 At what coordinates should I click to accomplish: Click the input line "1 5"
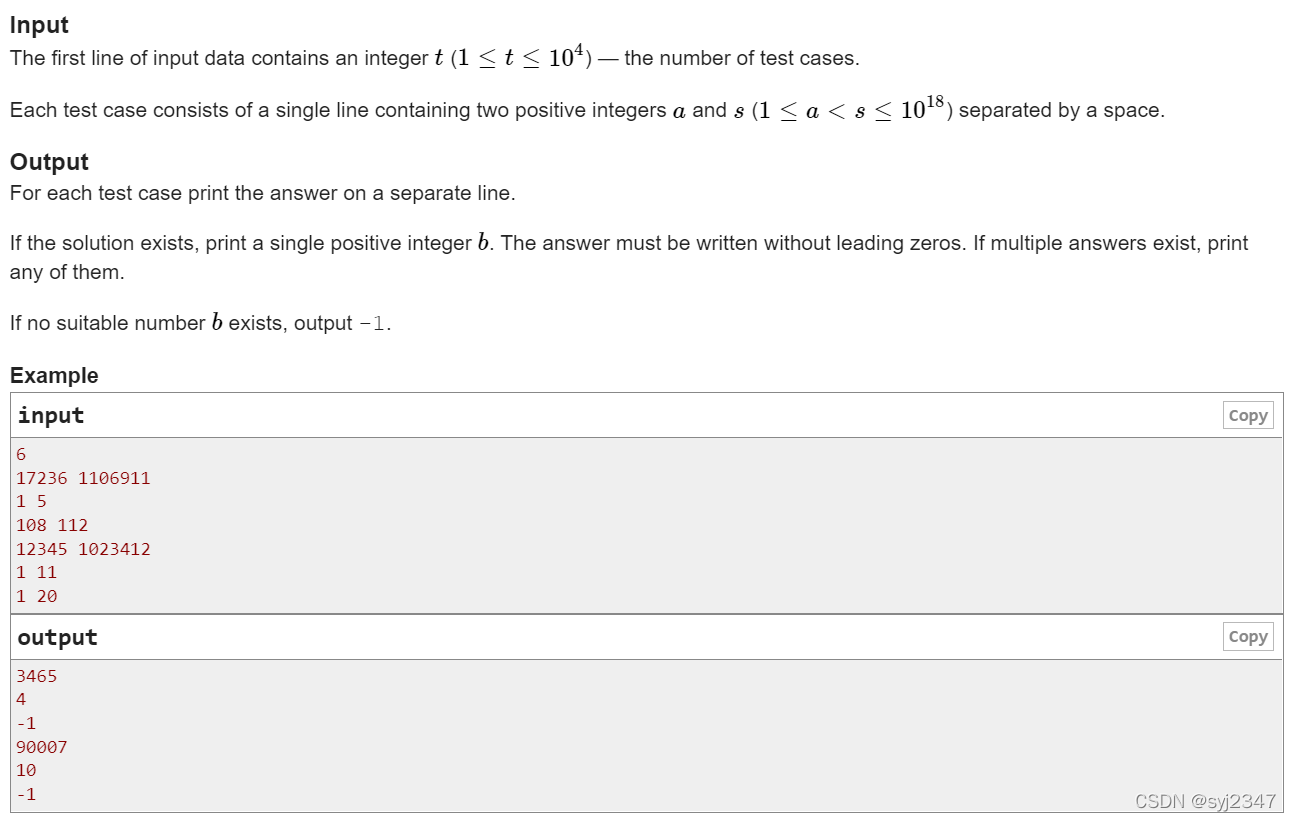31,501
